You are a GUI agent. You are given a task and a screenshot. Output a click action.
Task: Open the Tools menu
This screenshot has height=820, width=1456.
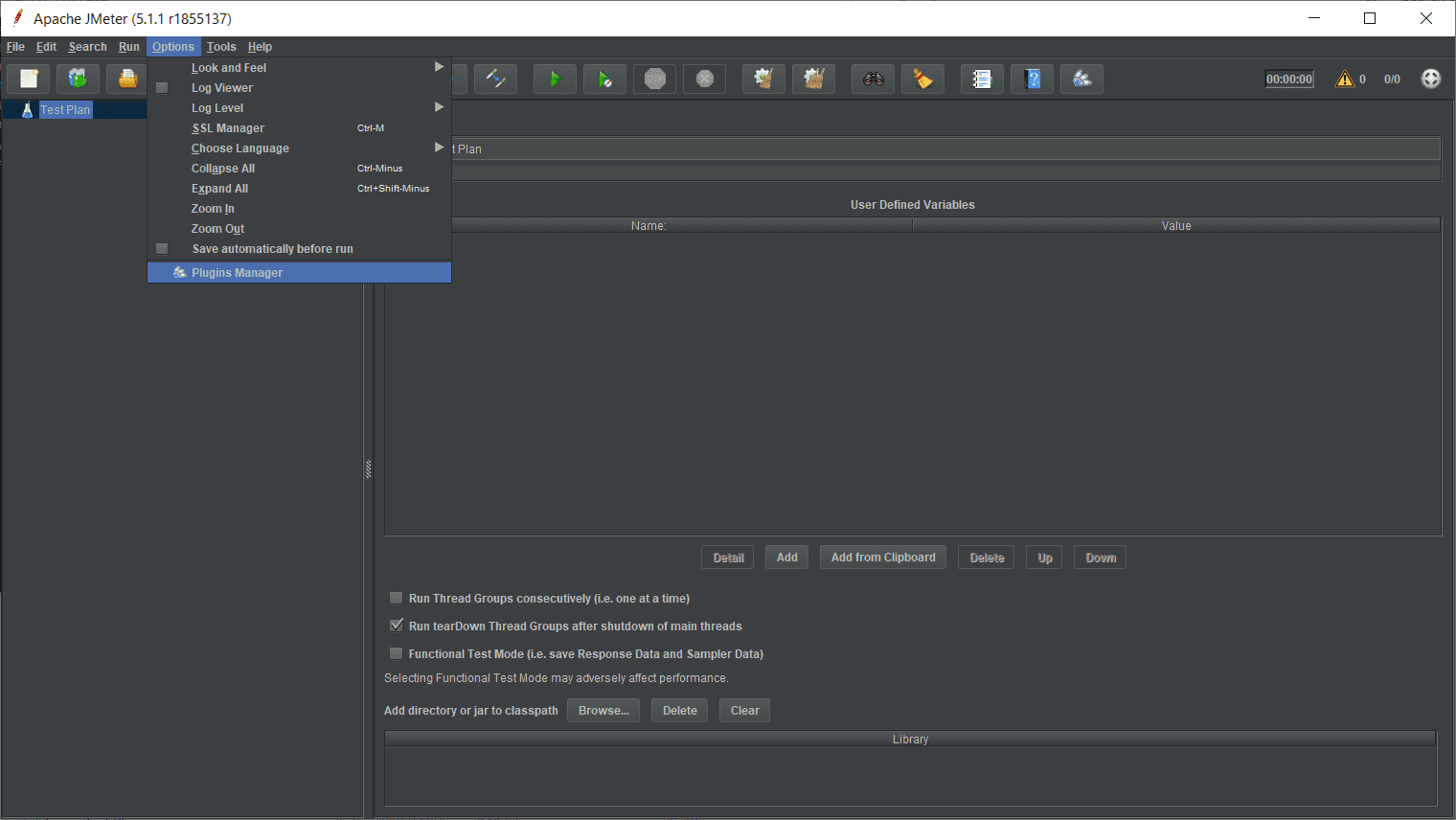point(221,47)
